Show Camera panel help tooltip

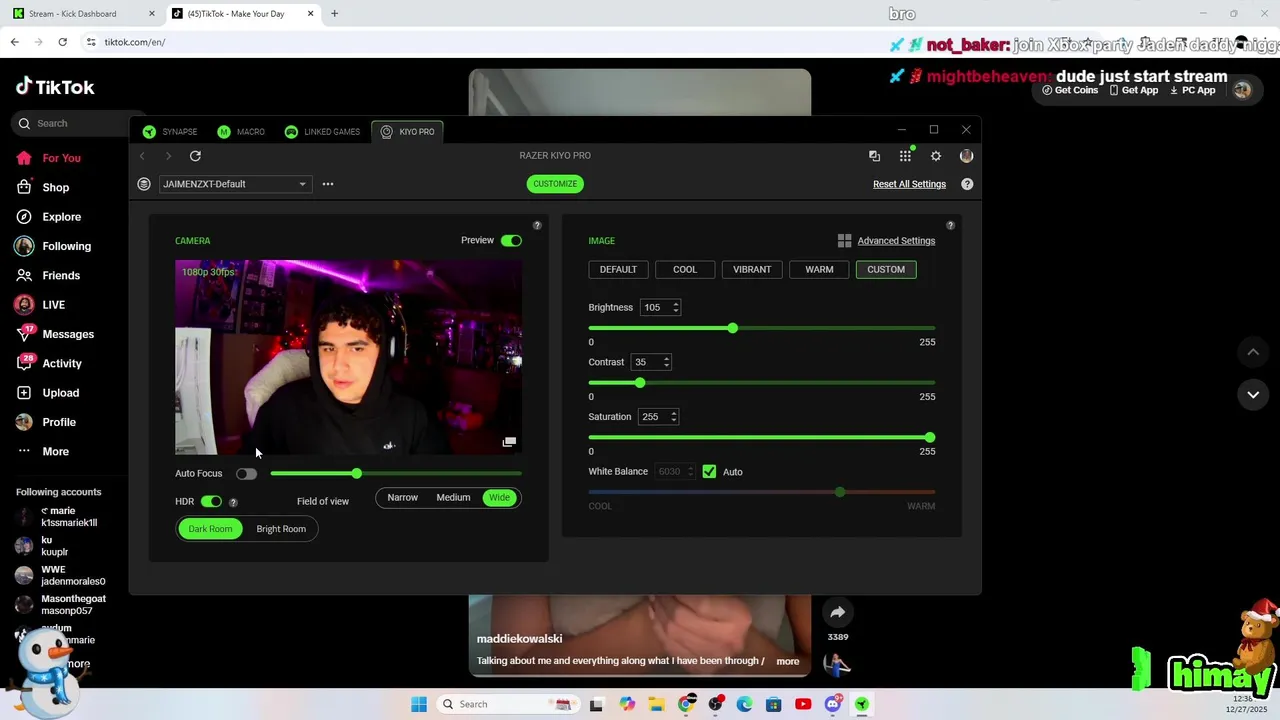[x=537, y=226]
